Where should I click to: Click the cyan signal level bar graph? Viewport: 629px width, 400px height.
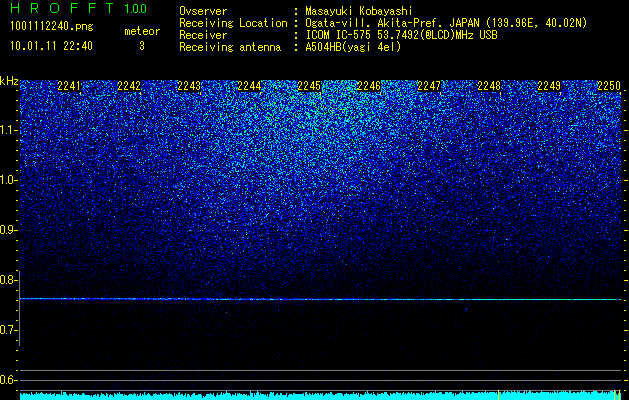[320, 395]
